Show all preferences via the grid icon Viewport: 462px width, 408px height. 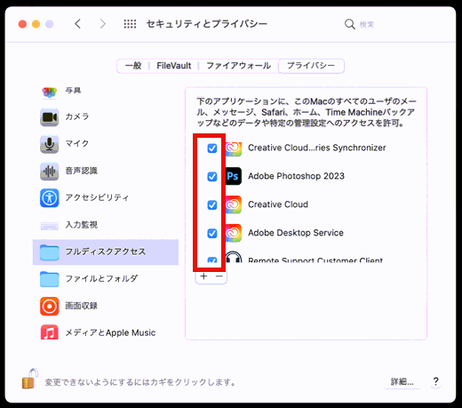pos(130,24)
